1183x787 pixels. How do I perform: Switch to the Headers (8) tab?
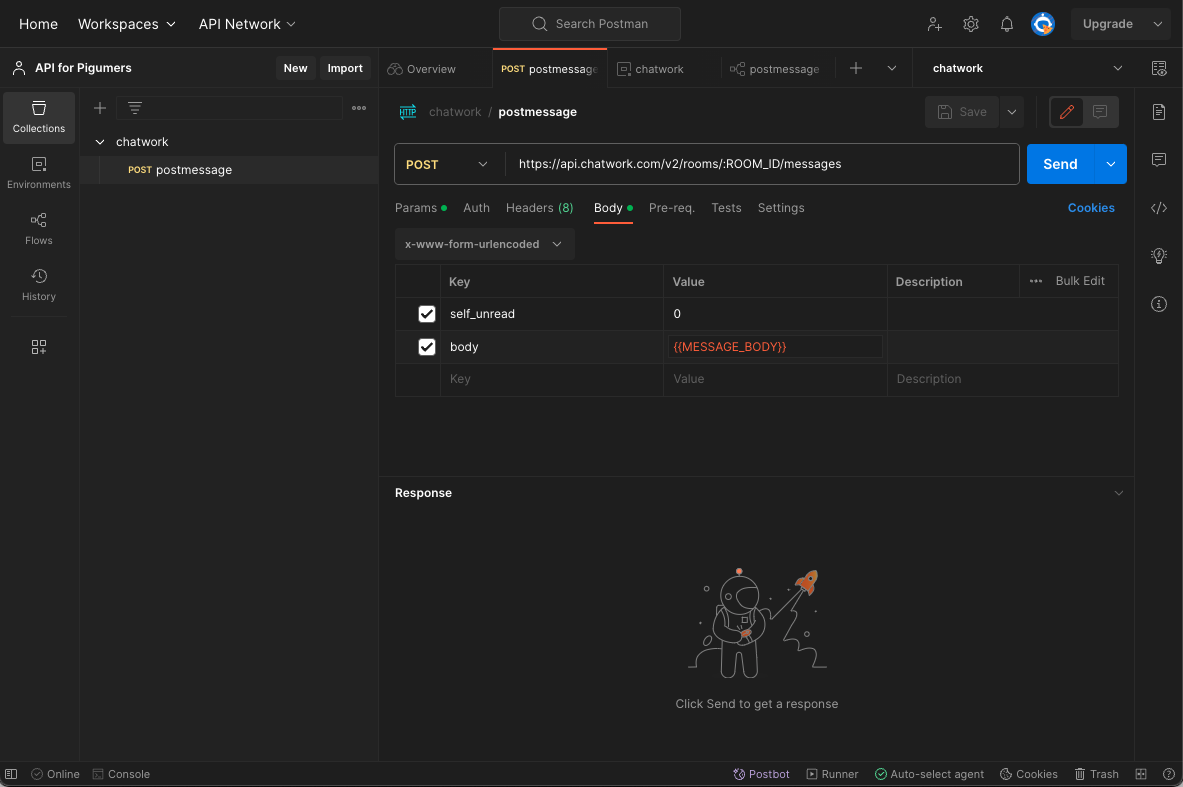click(539, 208)
